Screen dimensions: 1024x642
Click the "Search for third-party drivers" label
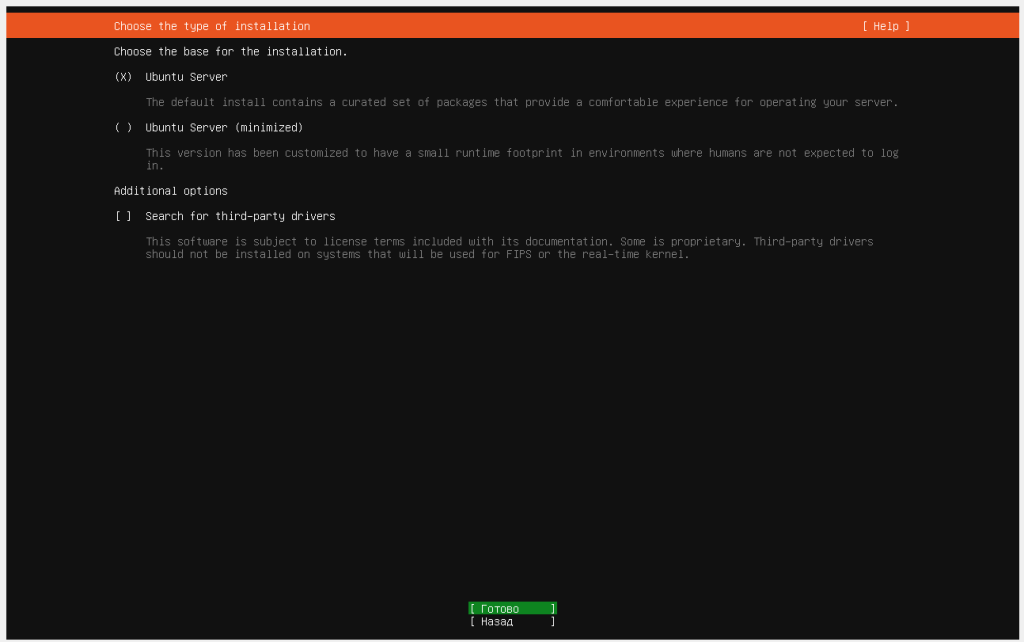click(x=240, y=216)
